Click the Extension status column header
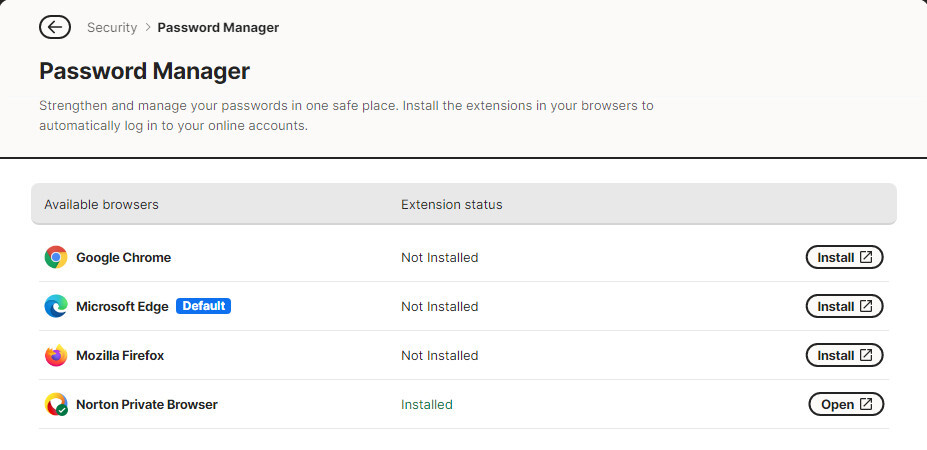Viewport: 927px width, 450px height. coord(452,205)
